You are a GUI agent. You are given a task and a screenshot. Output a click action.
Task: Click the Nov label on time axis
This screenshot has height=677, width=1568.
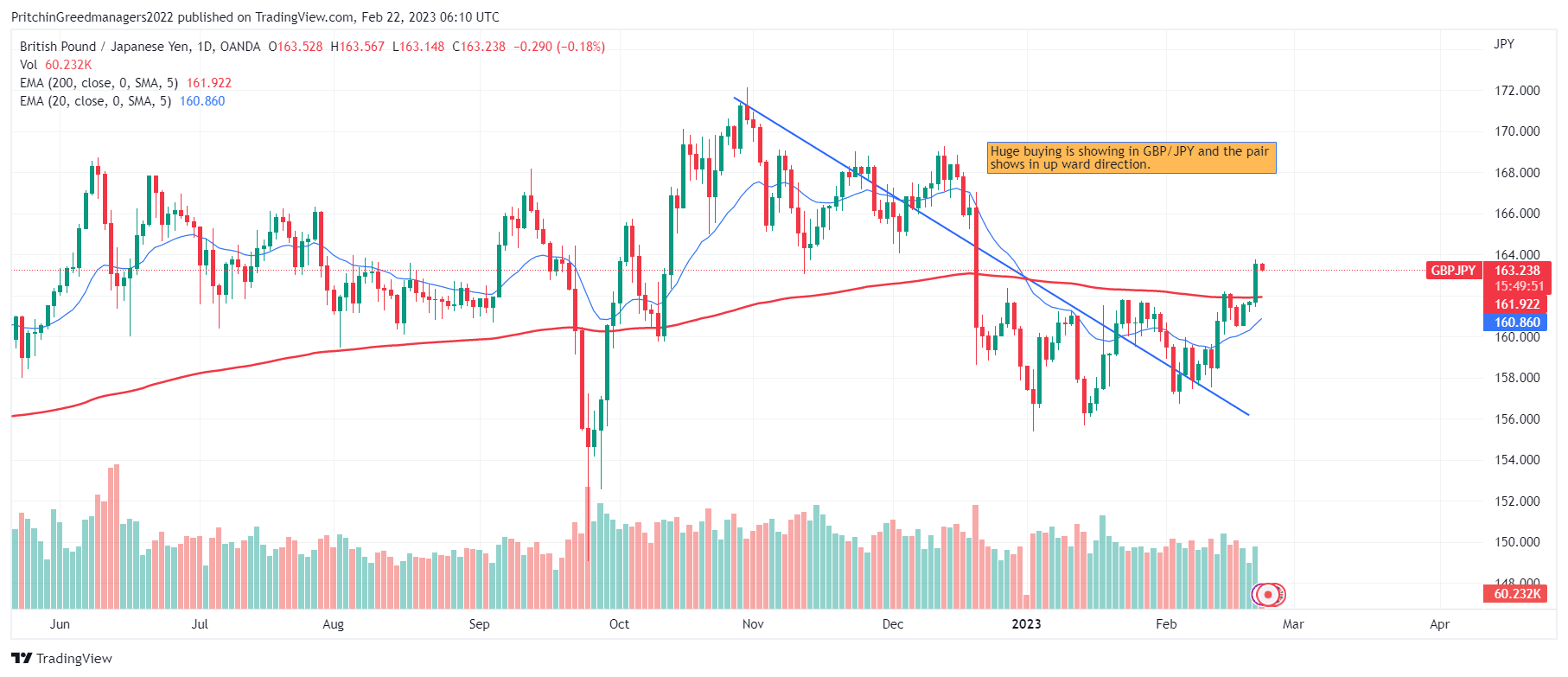[753, 624]
